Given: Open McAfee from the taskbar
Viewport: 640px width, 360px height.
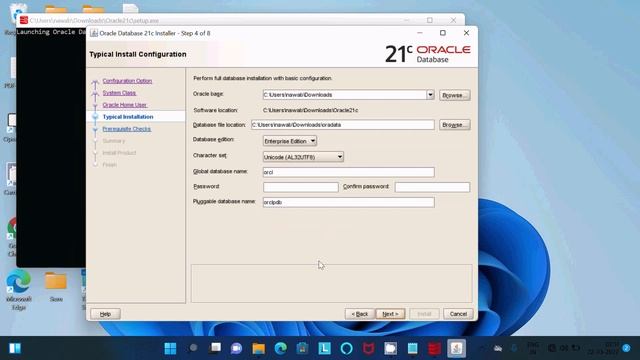Looking at the screenshot, I should click(369, 348).
